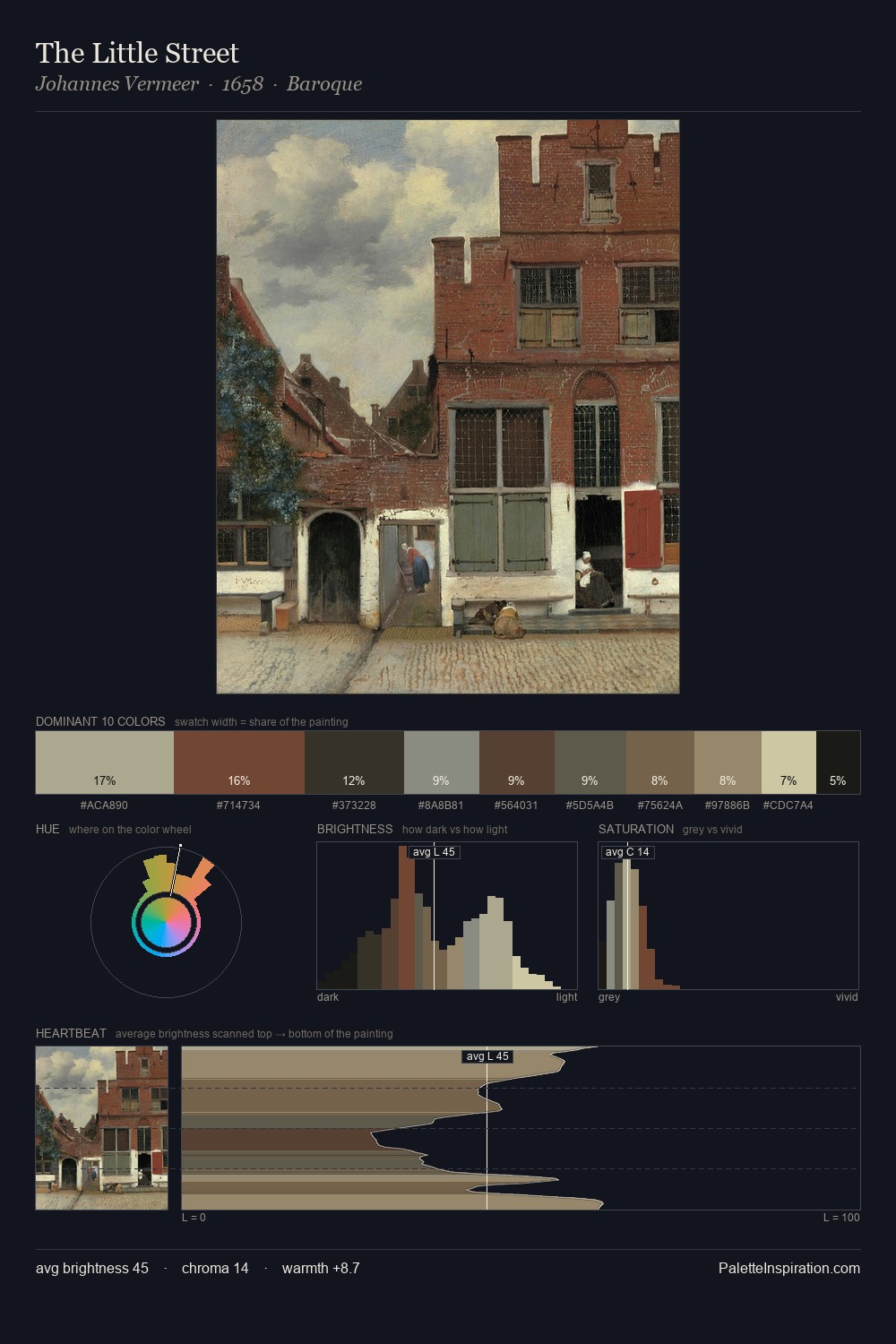The height and width of the screenshot is (1344, 896).
Task: Click the #75624A hex code label
Action: (x=659, y=806)
